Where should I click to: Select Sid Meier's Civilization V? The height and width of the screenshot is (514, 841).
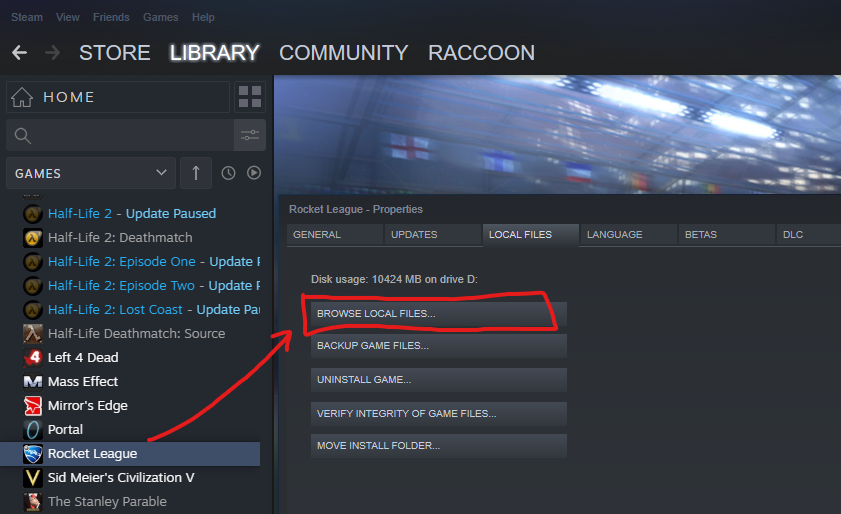point(121,478)
